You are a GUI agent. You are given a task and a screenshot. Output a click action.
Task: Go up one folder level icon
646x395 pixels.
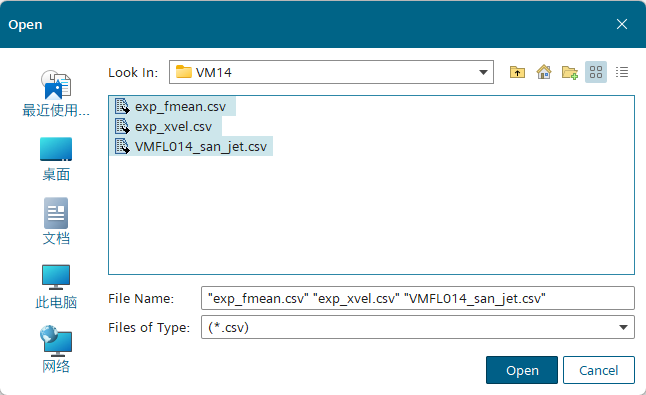[x=517, y=72]
